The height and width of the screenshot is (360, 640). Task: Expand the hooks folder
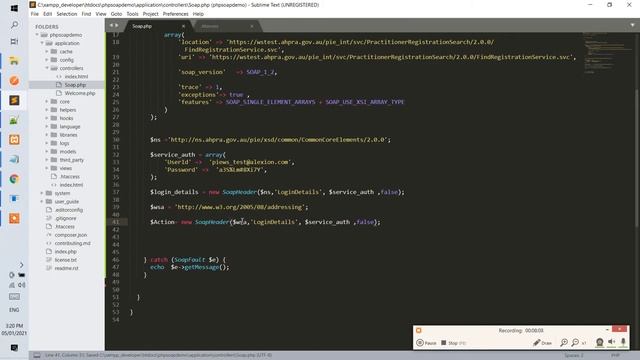pyautogui.click(x=47, y=118)
